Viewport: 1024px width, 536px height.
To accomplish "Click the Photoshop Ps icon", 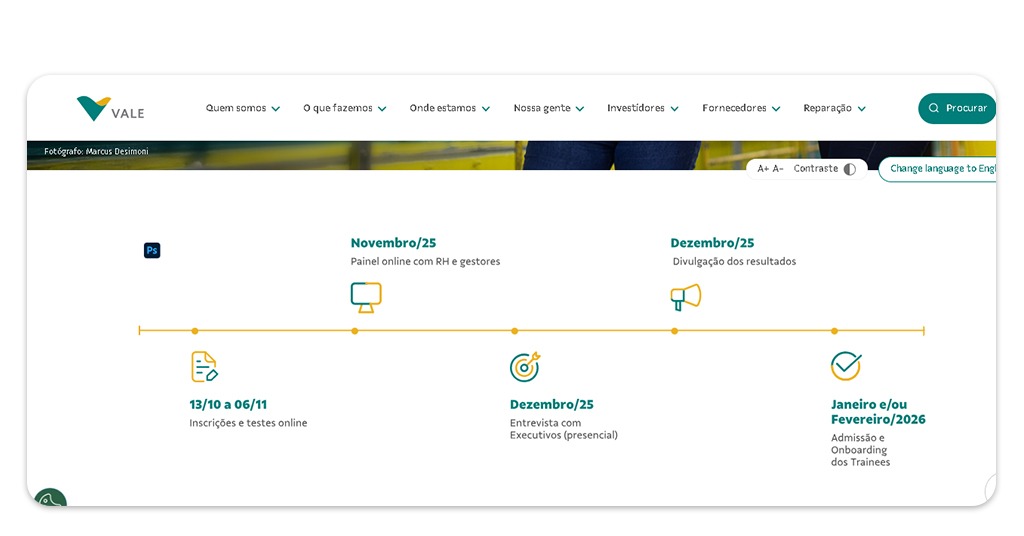I will pyautogui.click(x=152, y=250).
